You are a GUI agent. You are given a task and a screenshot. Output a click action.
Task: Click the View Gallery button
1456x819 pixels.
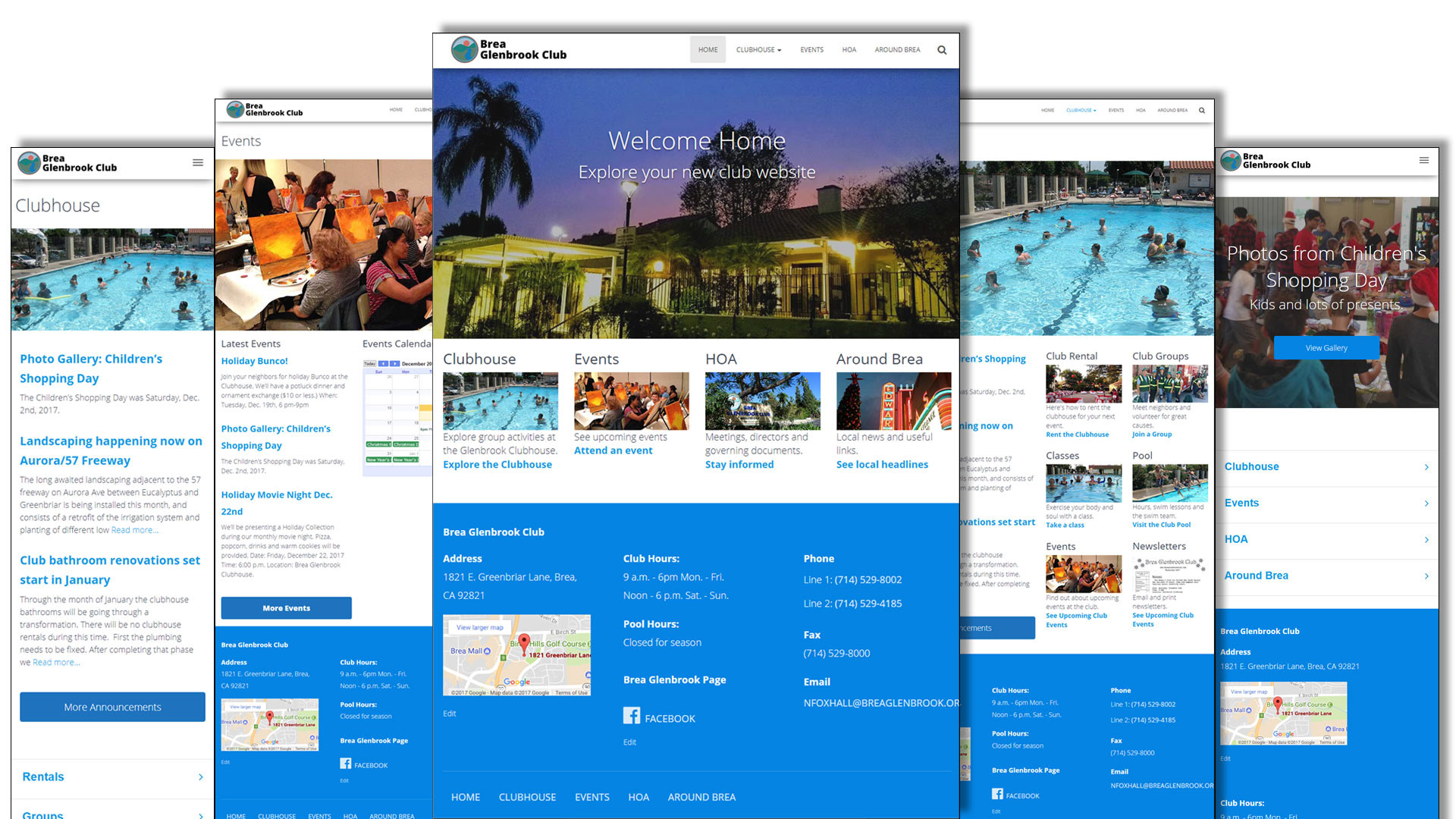pos(1326,348)
